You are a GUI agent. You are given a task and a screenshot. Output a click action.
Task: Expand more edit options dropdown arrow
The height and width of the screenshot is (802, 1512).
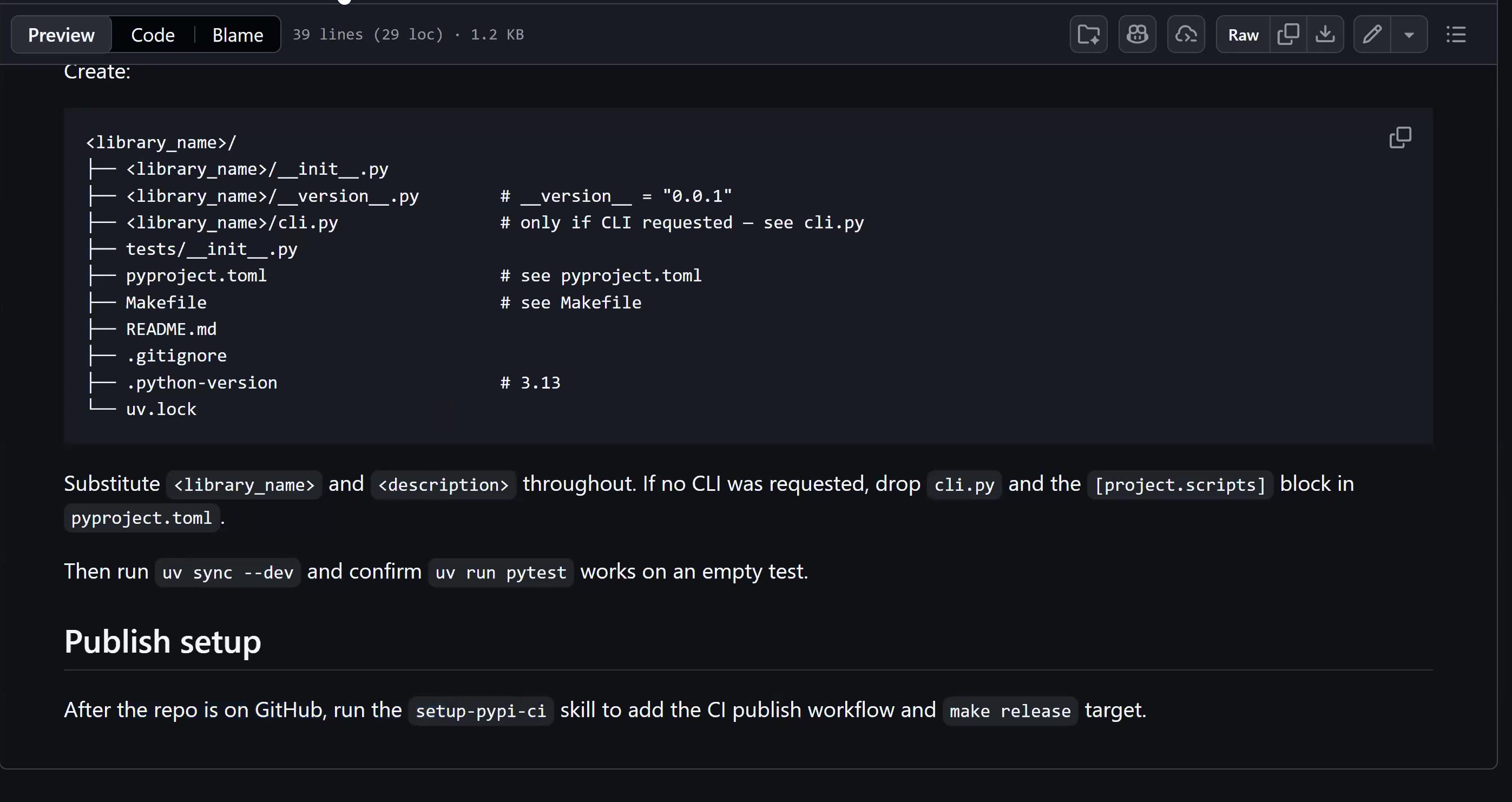click(1409, 35)
